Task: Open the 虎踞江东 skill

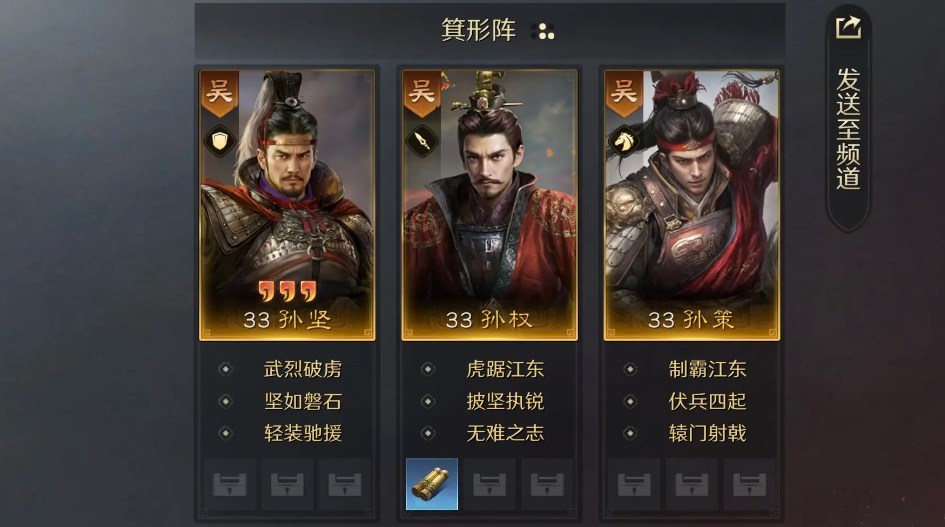Action: [505, 368]
